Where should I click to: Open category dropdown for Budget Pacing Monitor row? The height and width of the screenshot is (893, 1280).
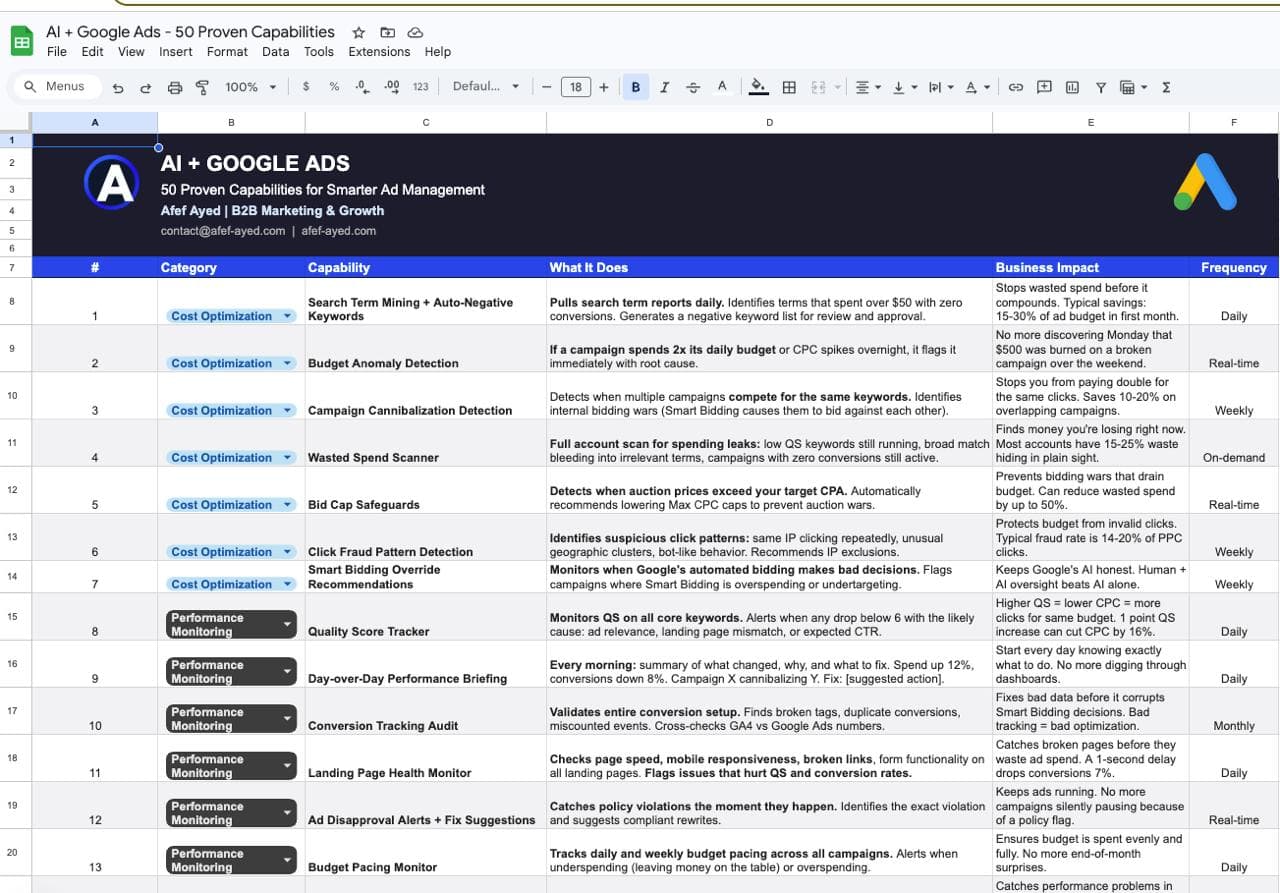point(288,860)
